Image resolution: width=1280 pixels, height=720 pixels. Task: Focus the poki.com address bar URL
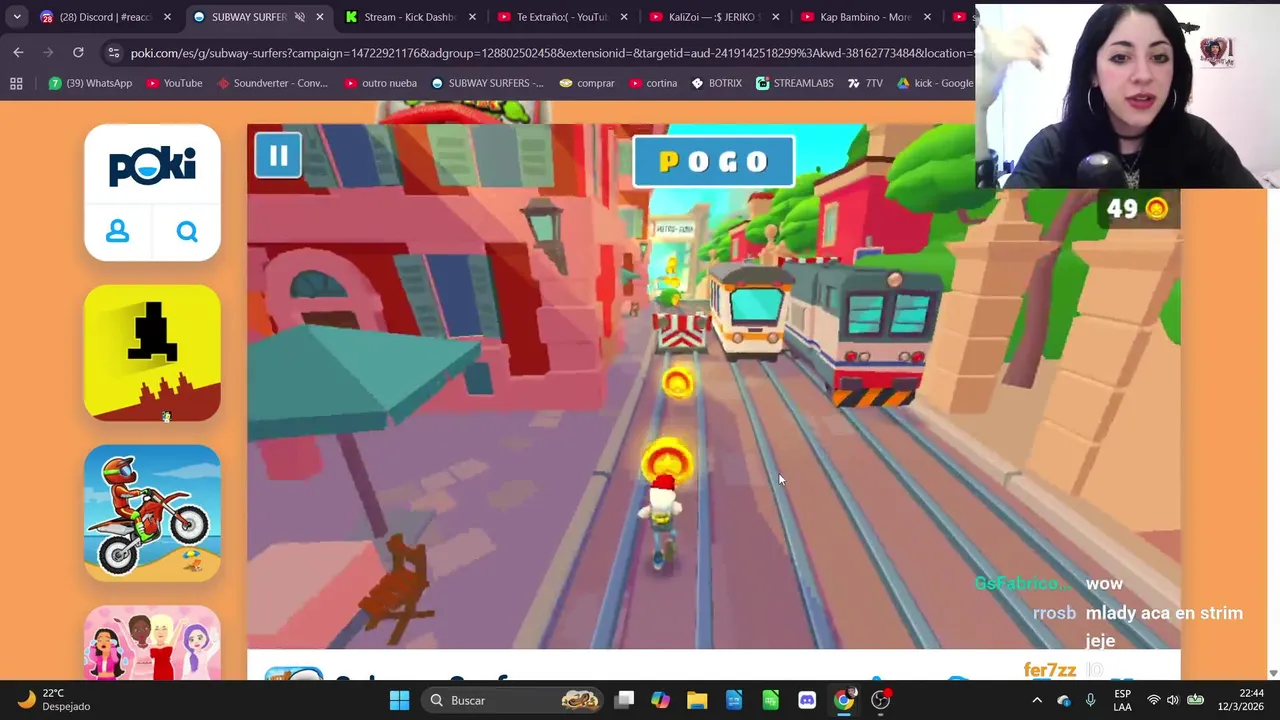coord(550,53)
